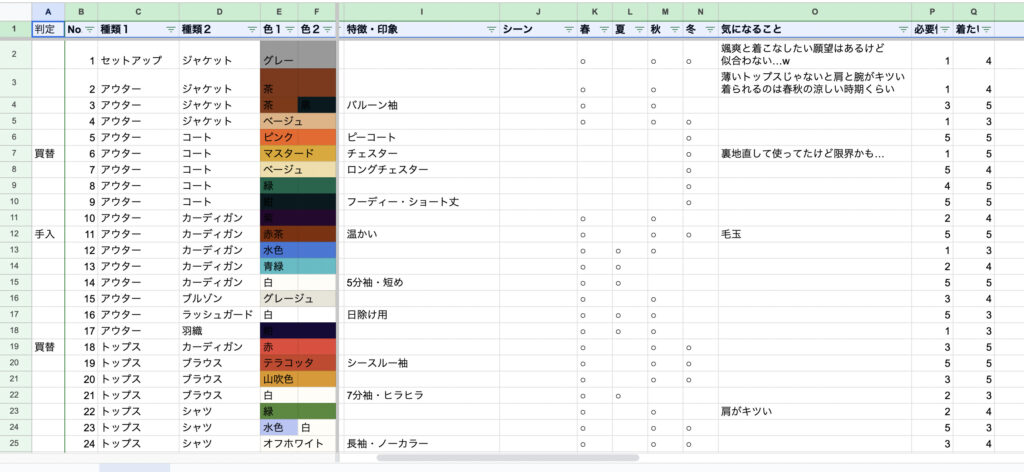The image size is (1024, 472).
Task: Open the シーン column filter icon
Action: point(567,30)
